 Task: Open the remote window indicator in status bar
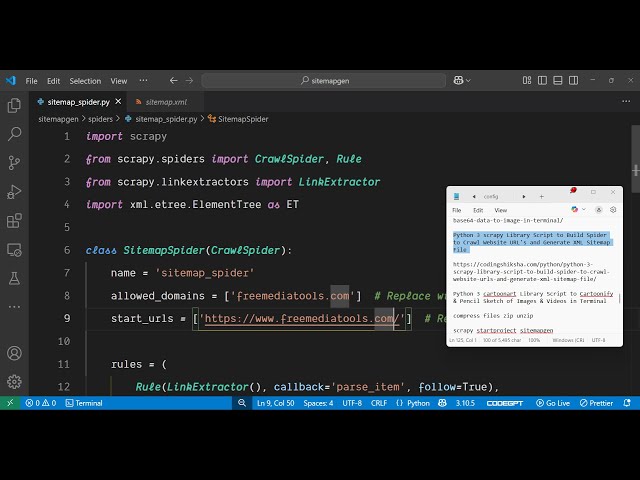click(x=10, y=403)
